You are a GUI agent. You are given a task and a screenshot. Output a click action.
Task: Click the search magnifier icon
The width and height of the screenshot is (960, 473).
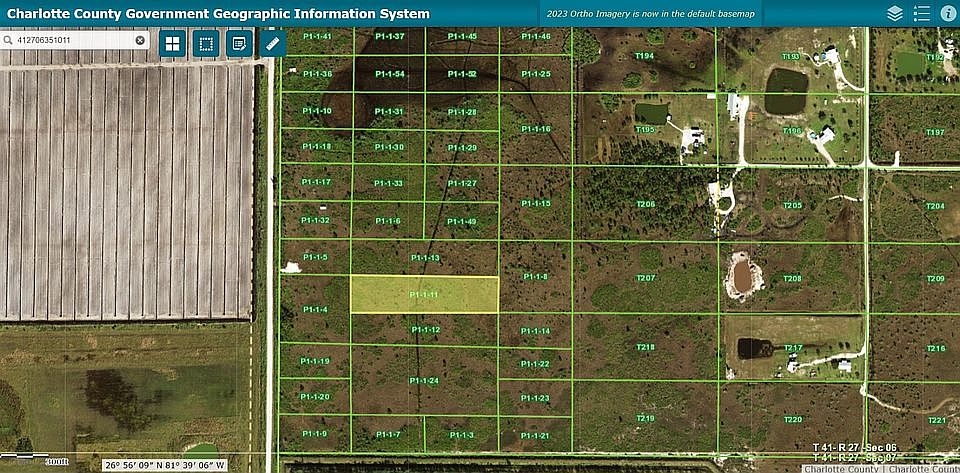click(x=8, y=41)
